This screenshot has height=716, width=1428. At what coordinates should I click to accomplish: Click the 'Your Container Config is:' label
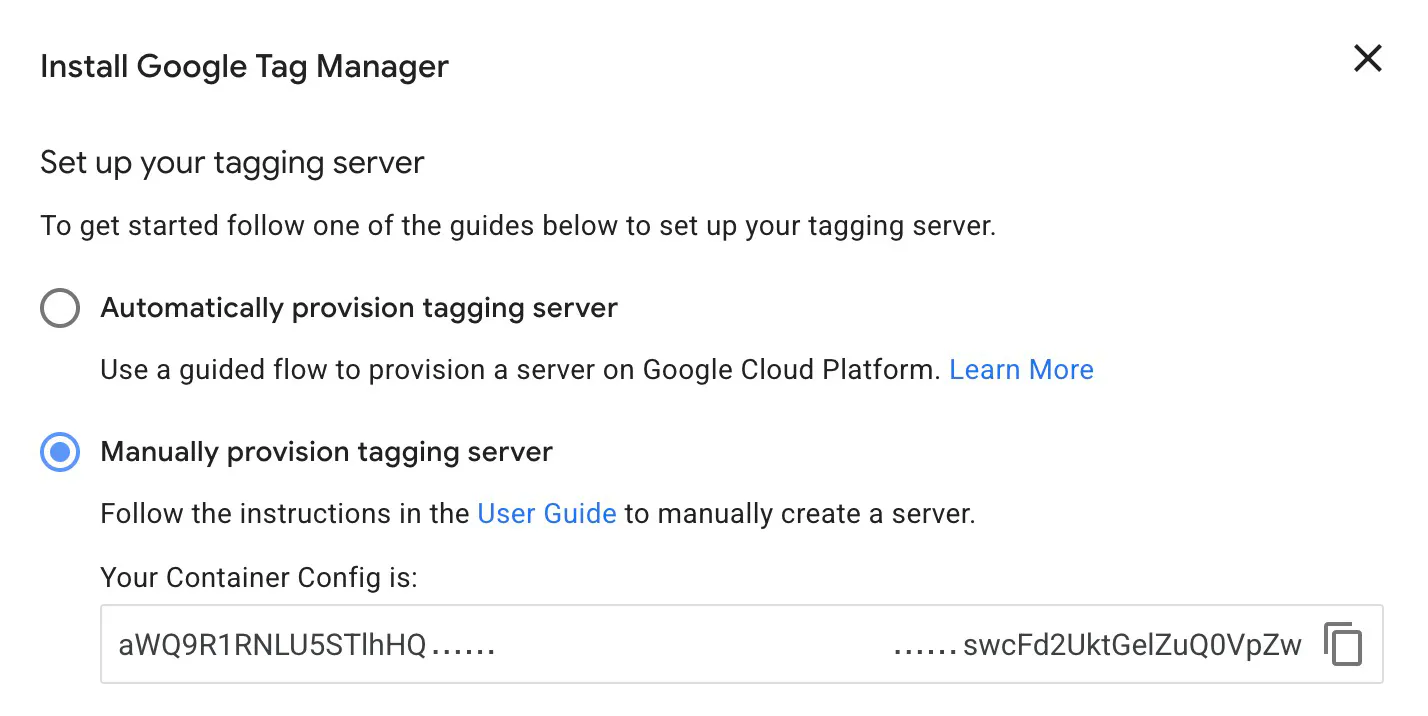point(259,578)
